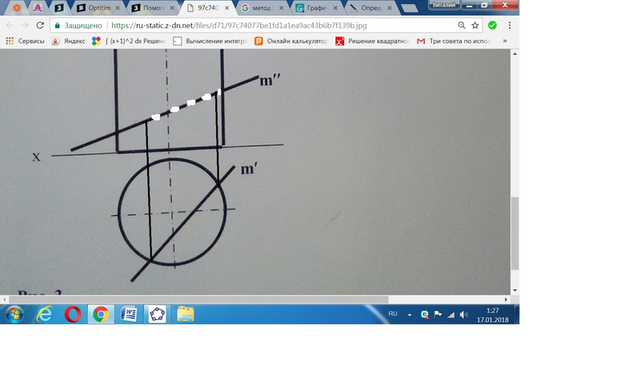Switch to the График tab
Viewport: 640px width, 374px height.
point(317,8)
